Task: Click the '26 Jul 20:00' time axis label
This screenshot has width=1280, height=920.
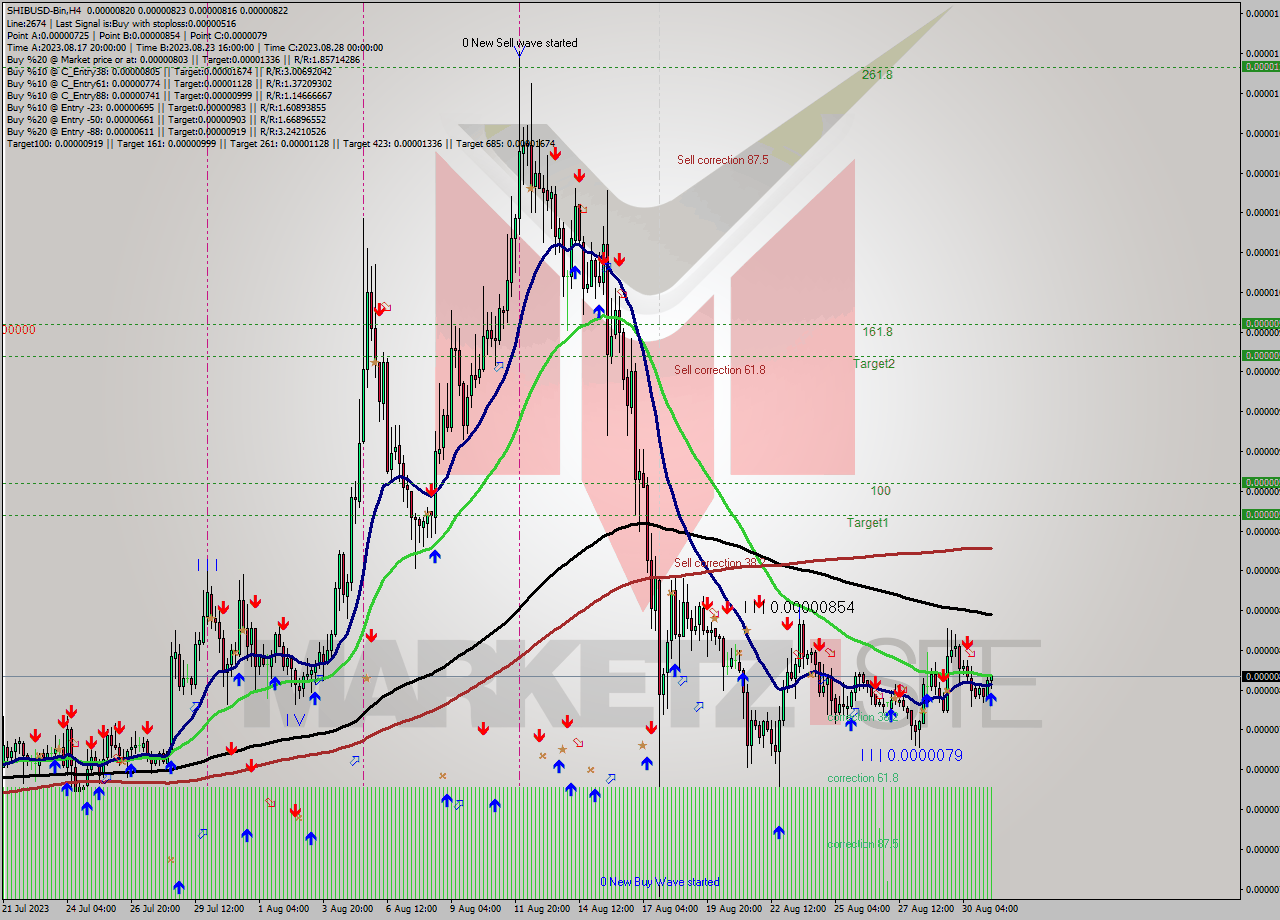Action: coord(154,909)
